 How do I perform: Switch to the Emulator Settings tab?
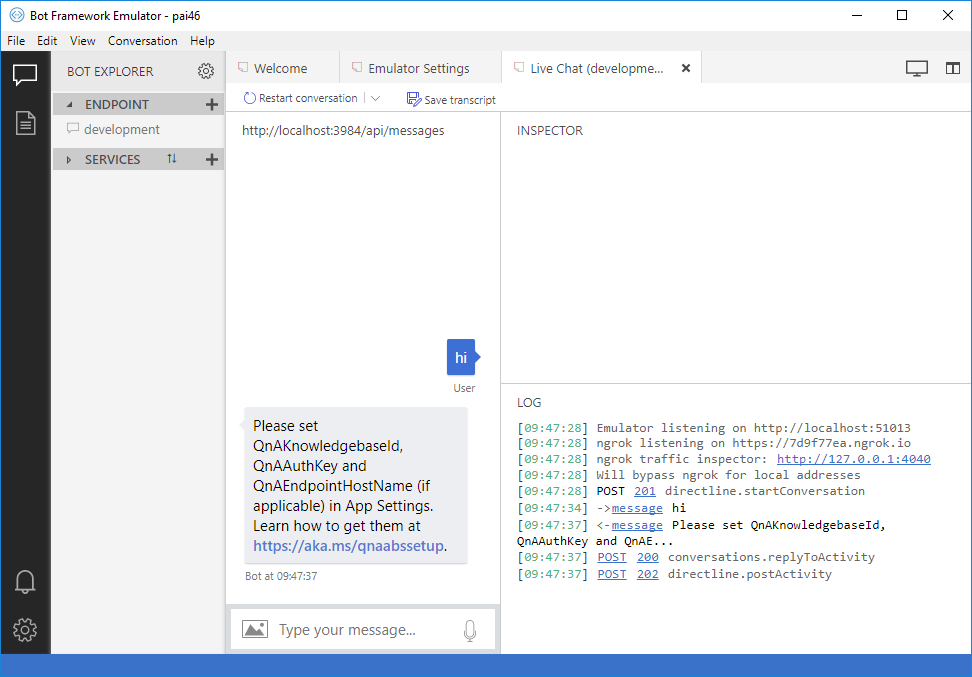tap(420, 68)
